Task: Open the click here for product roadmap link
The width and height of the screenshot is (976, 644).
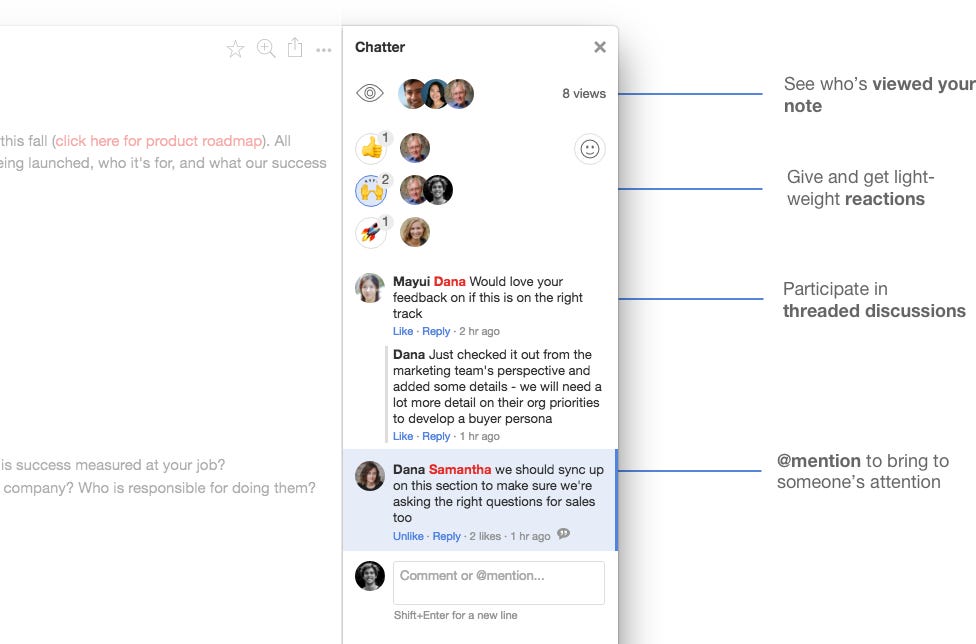Action: pyautogui.click(x=159, y=141)
